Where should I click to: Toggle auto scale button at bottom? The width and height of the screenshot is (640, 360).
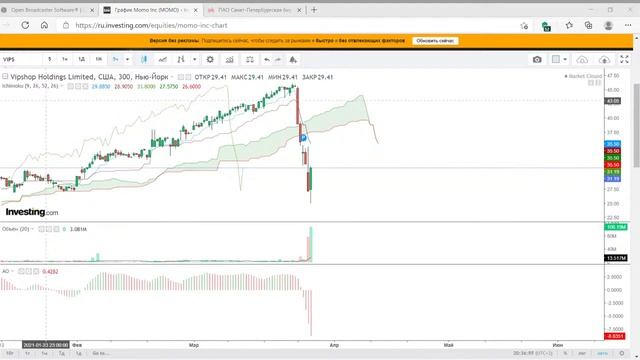tap(602, 353)
